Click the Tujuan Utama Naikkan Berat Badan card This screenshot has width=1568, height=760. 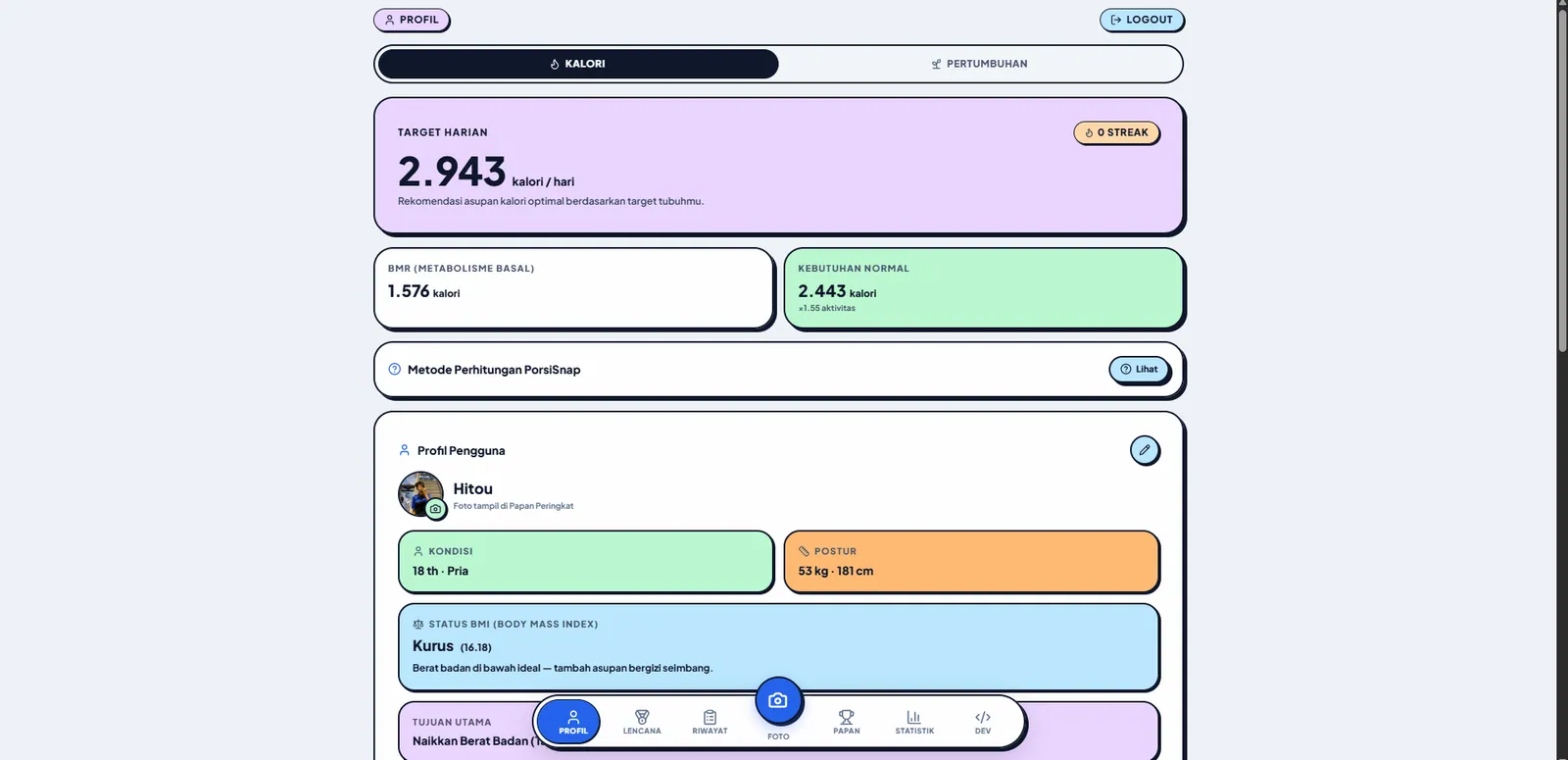tap(779, 731)
